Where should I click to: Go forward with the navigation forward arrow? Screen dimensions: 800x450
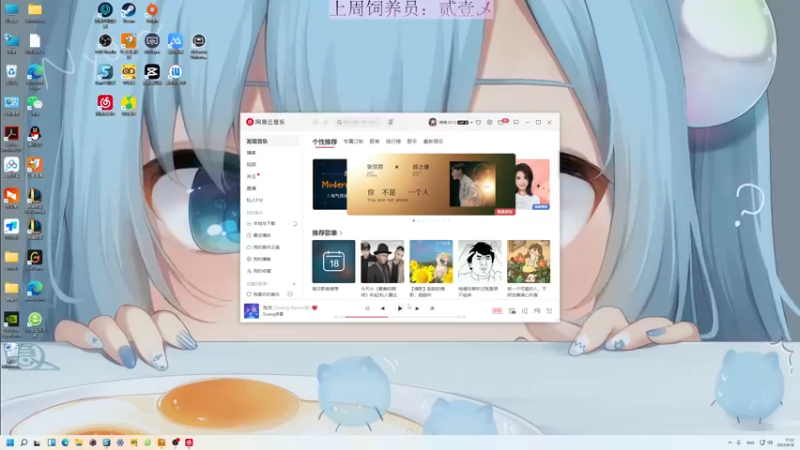coord(326,122)
